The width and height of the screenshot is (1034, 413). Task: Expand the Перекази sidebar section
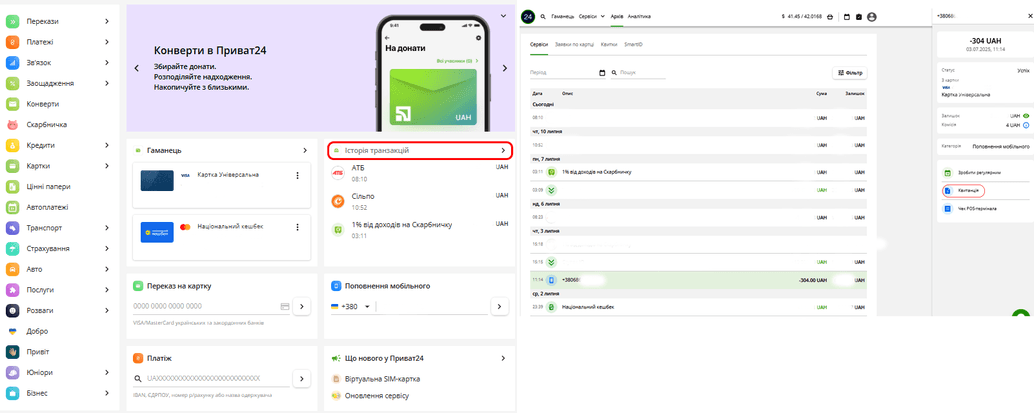point(107,21)
